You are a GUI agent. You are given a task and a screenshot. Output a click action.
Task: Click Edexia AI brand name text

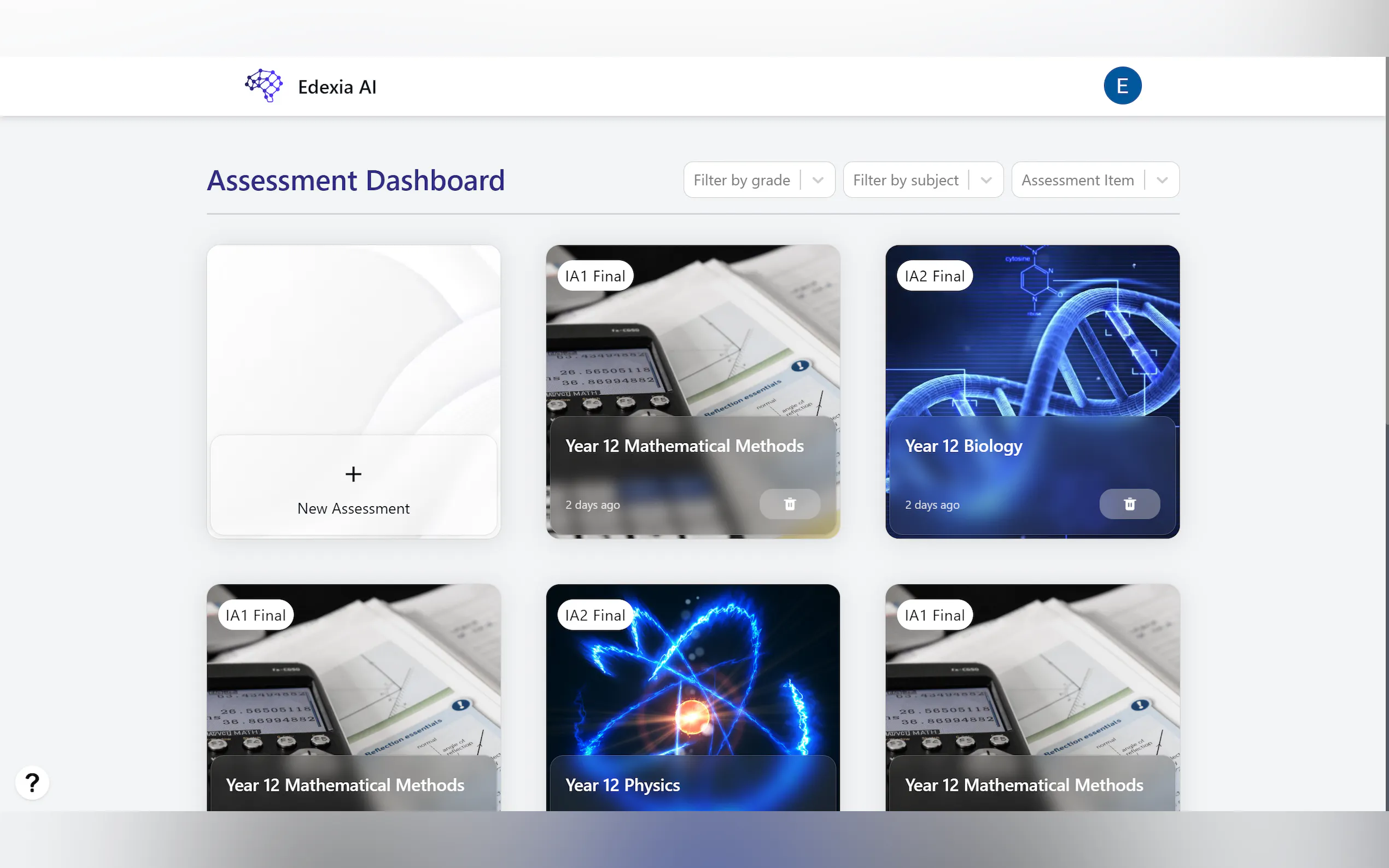point(337,87)
